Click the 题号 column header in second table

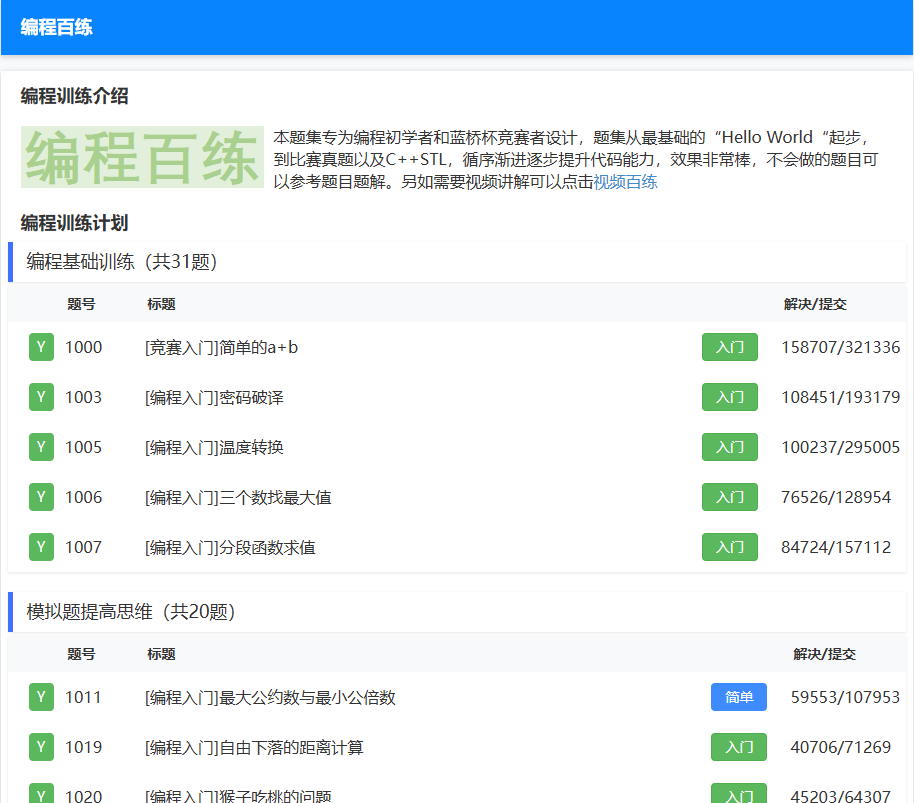(x=81, y=654)
